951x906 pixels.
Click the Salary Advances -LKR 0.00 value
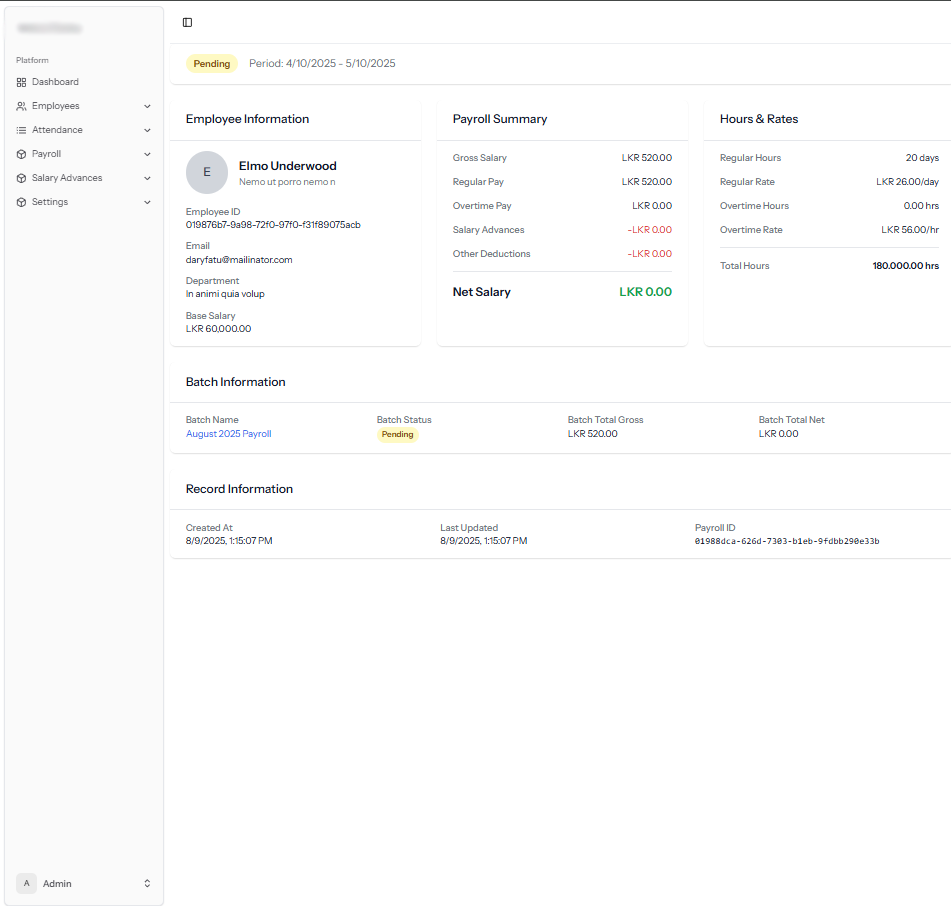point(650,230)
